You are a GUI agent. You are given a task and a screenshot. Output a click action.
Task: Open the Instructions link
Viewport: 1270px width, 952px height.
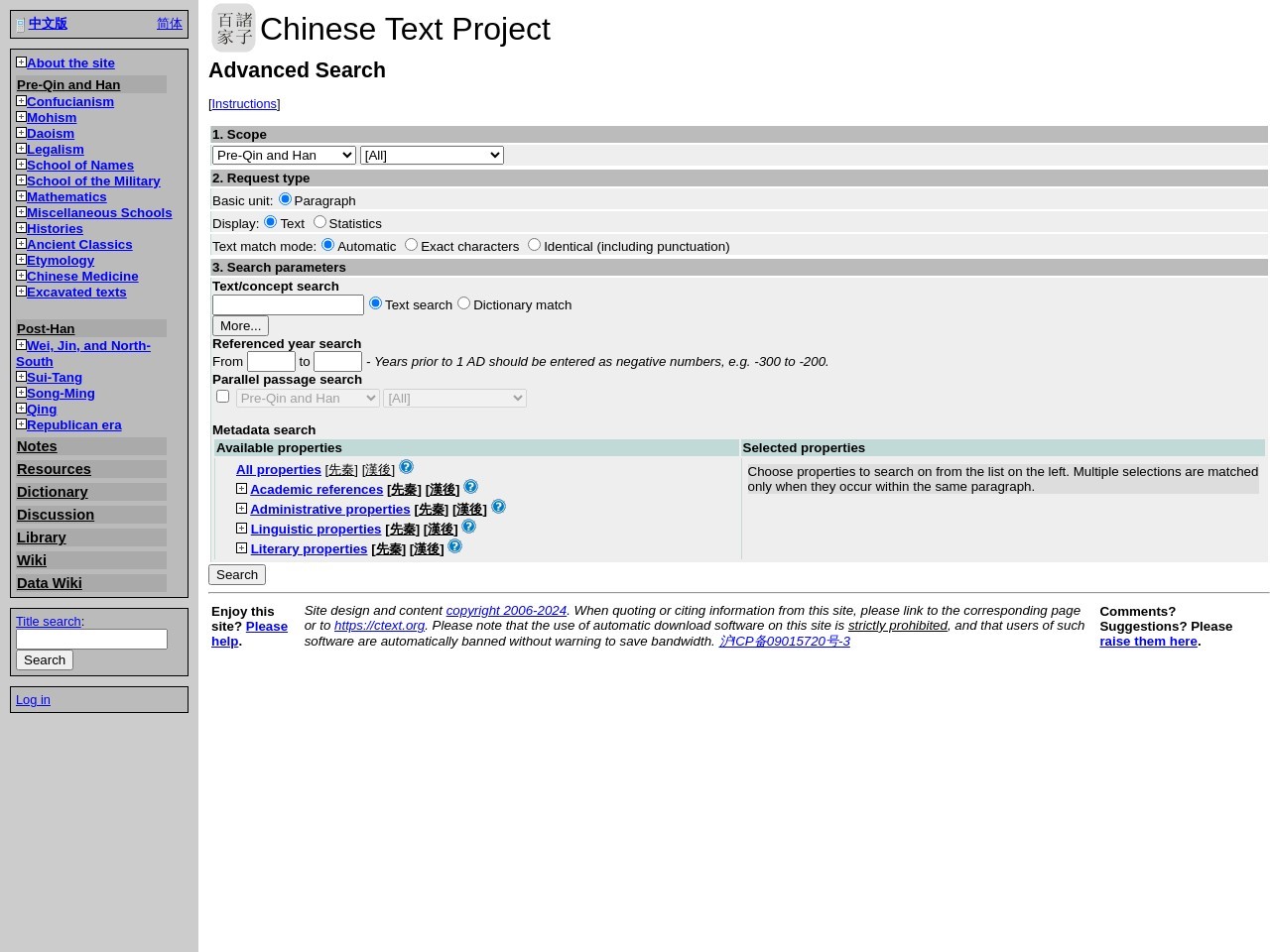(x=244, y=104)
